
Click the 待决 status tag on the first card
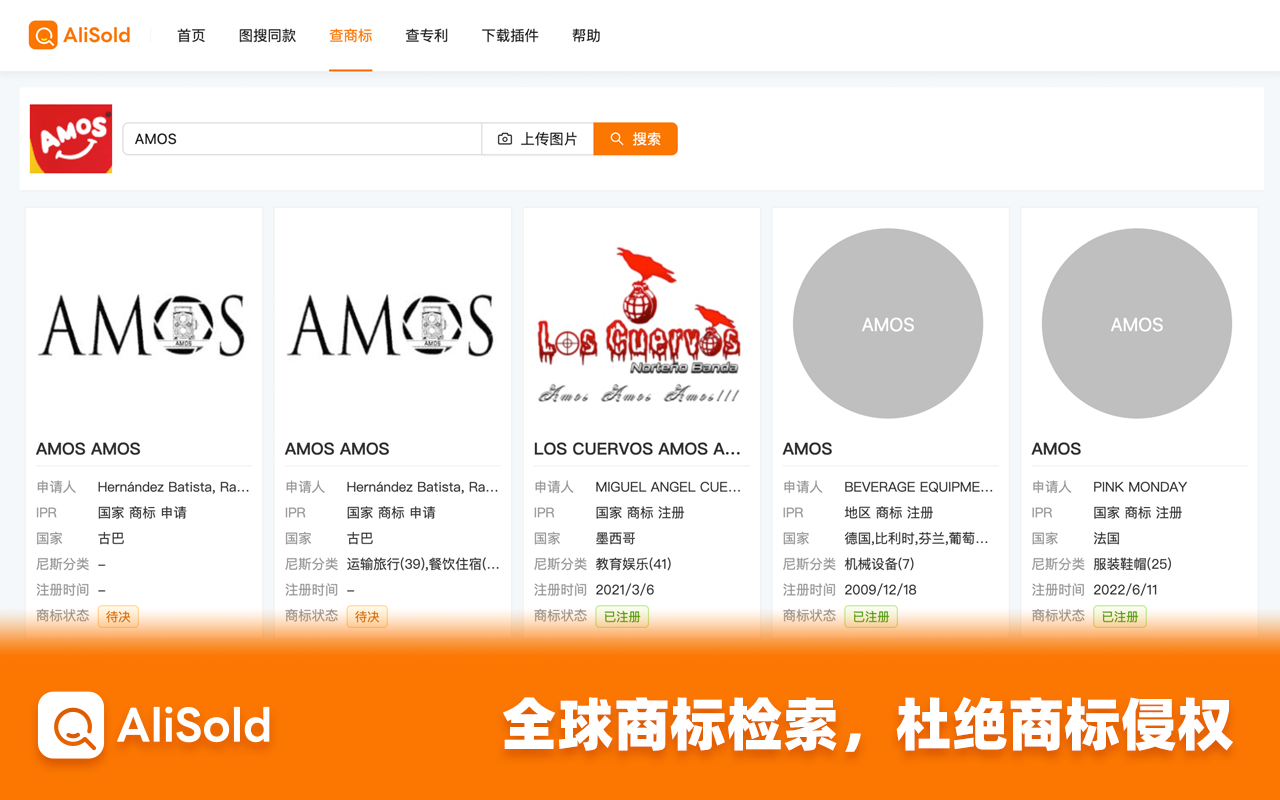pos(118,616)
